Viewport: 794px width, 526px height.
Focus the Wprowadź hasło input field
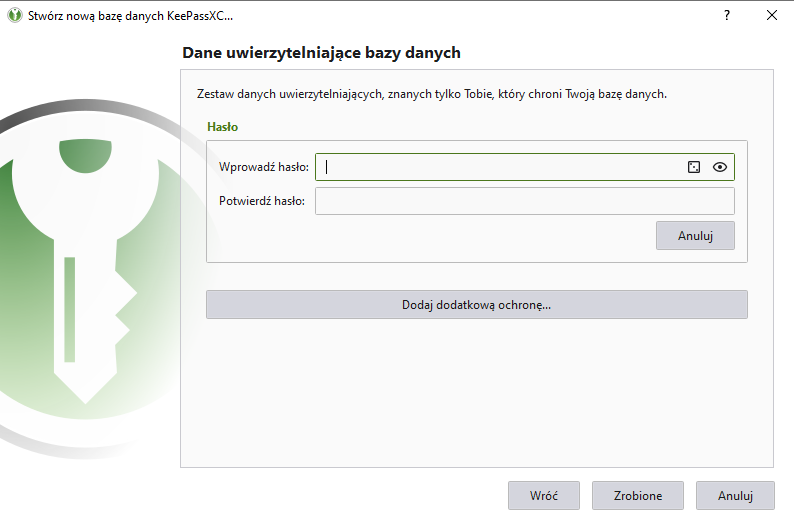click(525, 167)
